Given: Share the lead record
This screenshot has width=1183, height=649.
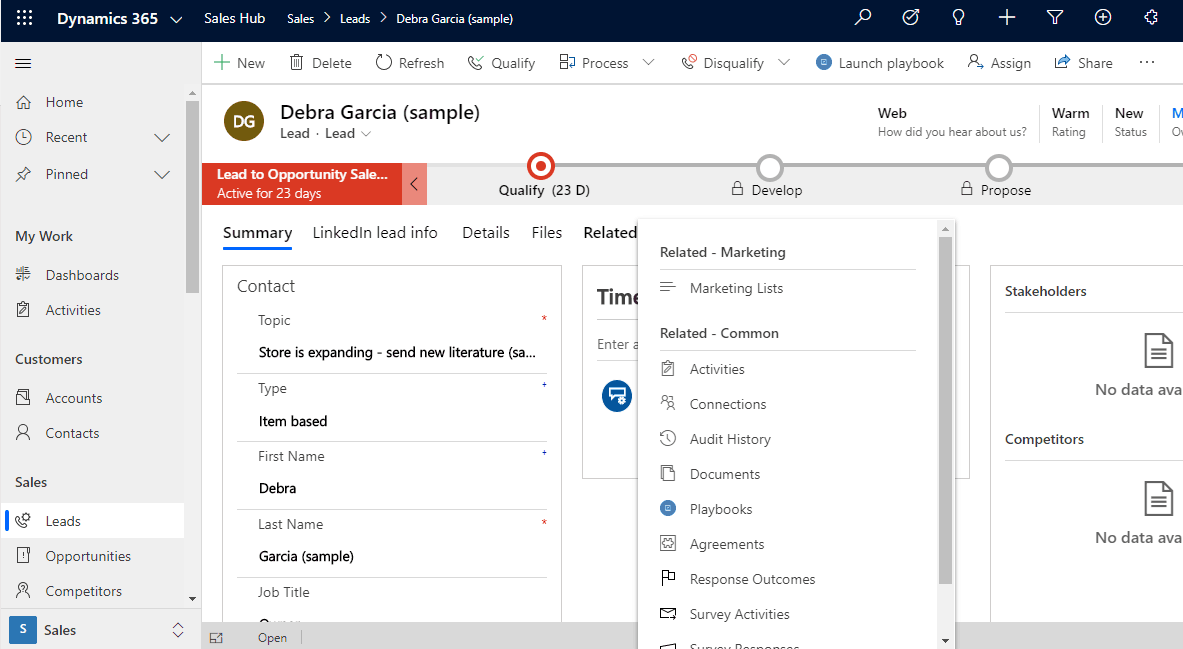Looking at the screenshot, I should pos(1083,63).
